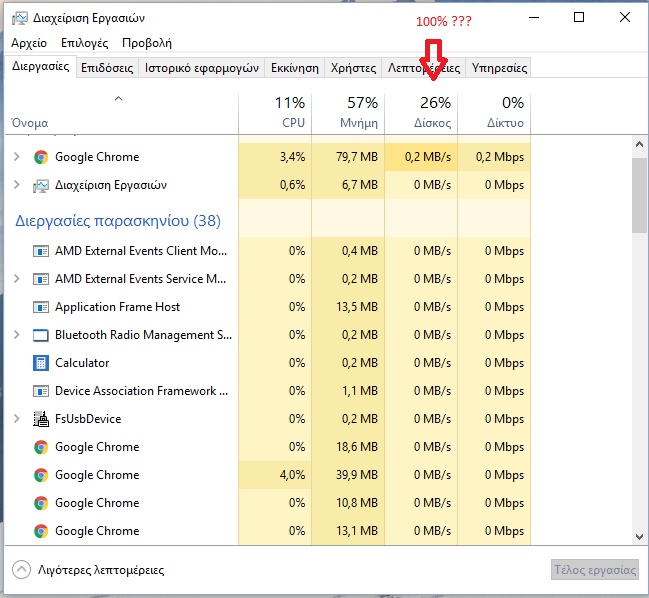Click the 13,5 MB memory cell

click(x=348, y=307)
